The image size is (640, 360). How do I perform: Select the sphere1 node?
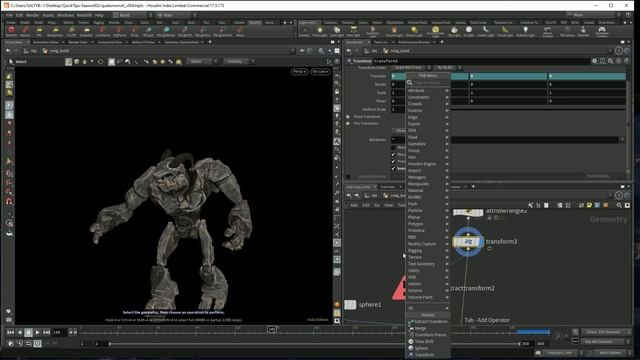[350, 304]
